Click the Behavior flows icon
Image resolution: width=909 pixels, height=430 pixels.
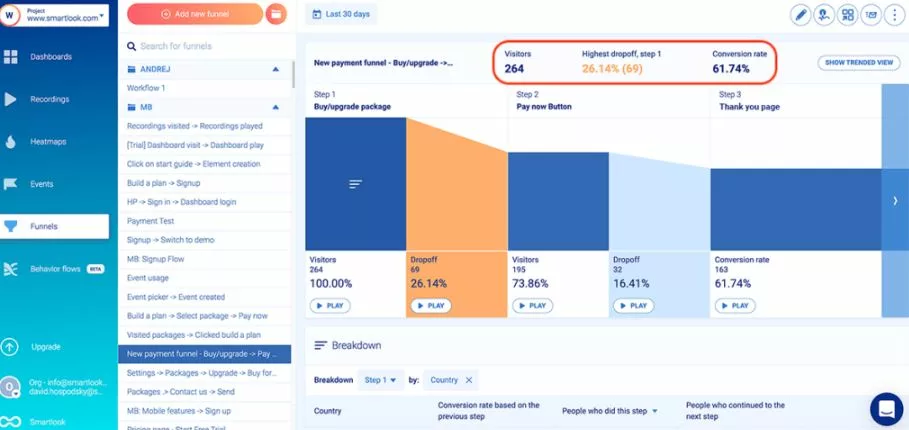click(10, 269)
